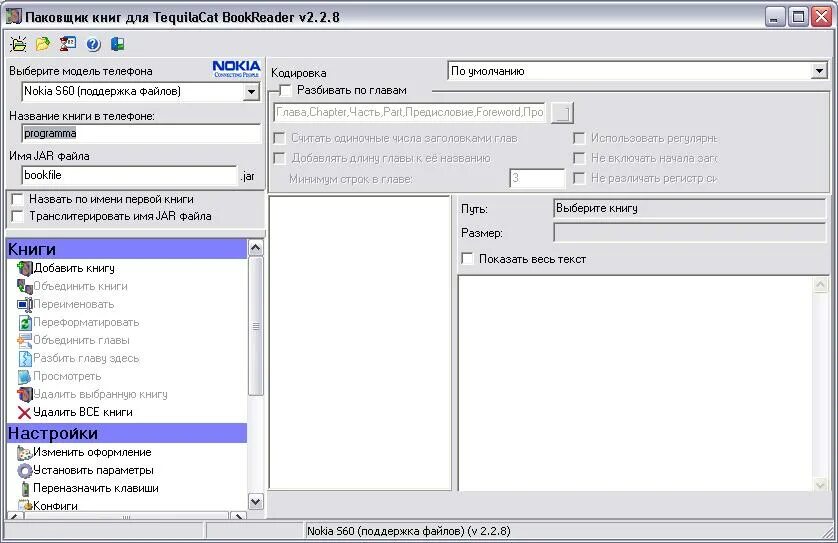The height and width of the screenshot is (543, 838).
Task: Click the blue door exit icon
Action: (x=118, y=44)
